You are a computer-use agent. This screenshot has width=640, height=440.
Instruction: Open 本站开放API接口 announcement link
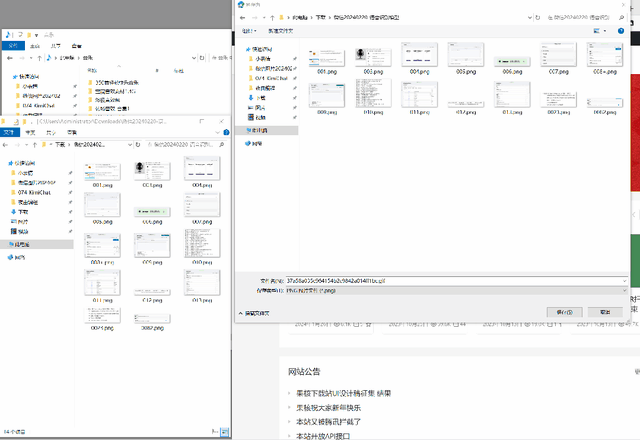tap(323, 436)
